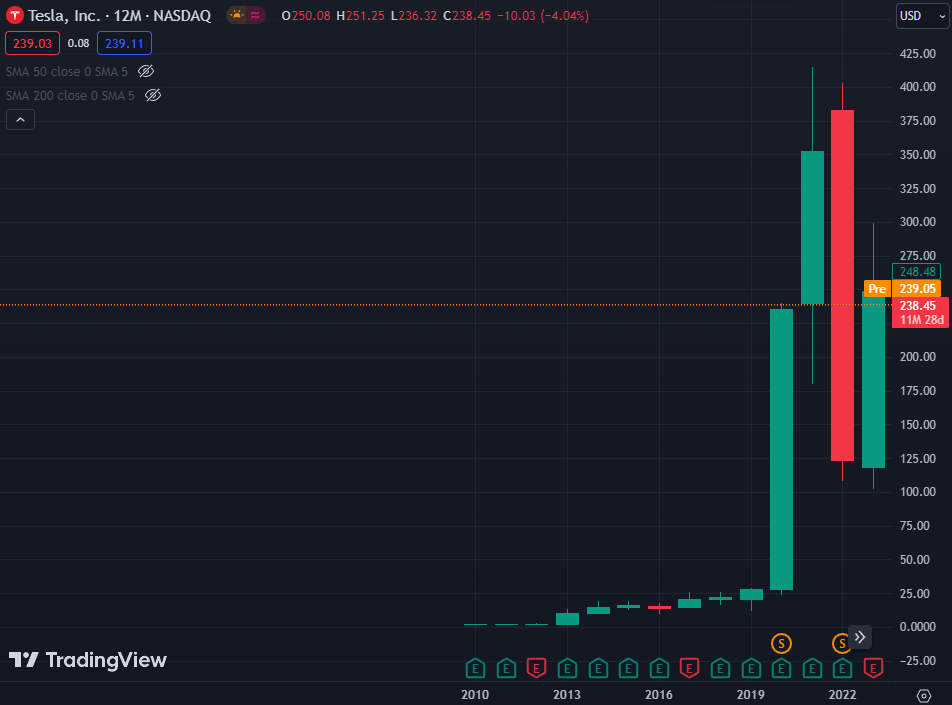Open the earnings marker above the 2010 label
The width and height of the screenshot is (952, 705).
click(475, 669)
